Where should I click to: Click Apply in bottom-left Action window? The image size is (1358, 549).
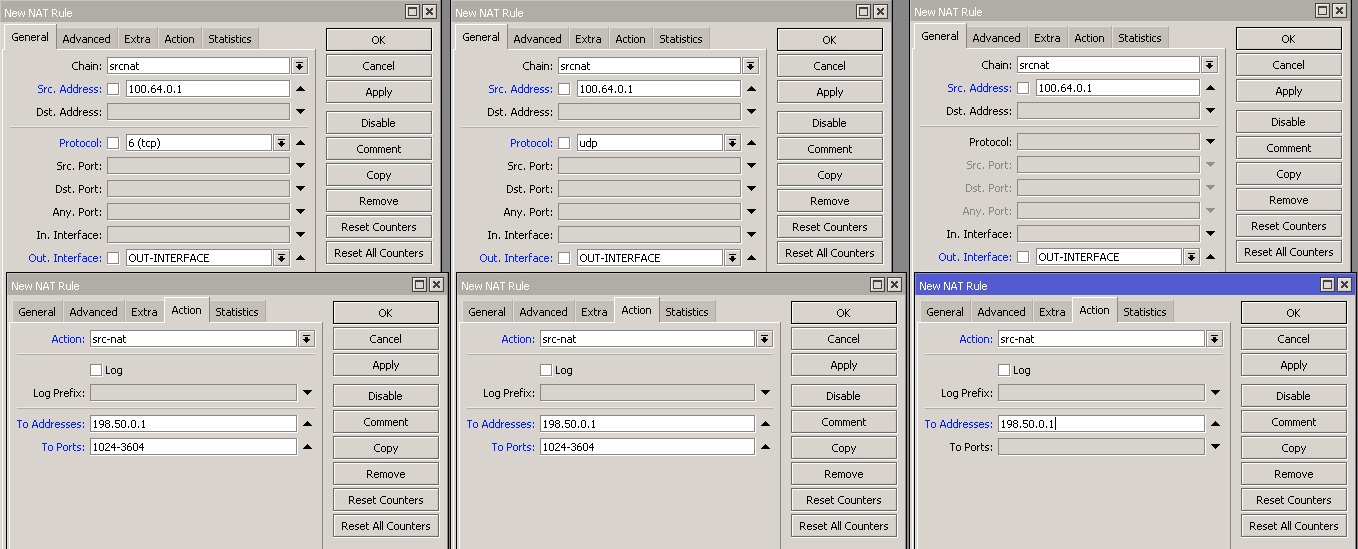click(x=385, y=365)
